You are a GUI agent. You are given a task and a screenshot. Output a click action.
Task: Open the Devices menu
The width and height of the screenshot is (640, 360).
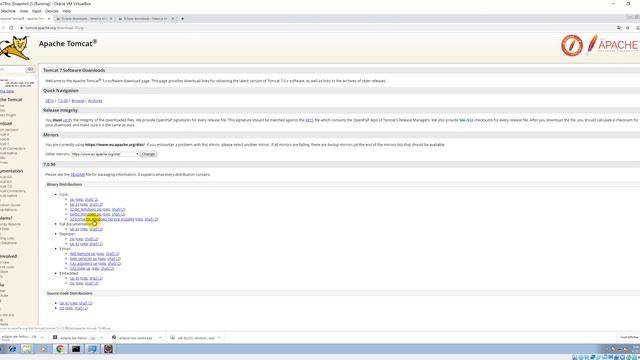click(51, 11)
